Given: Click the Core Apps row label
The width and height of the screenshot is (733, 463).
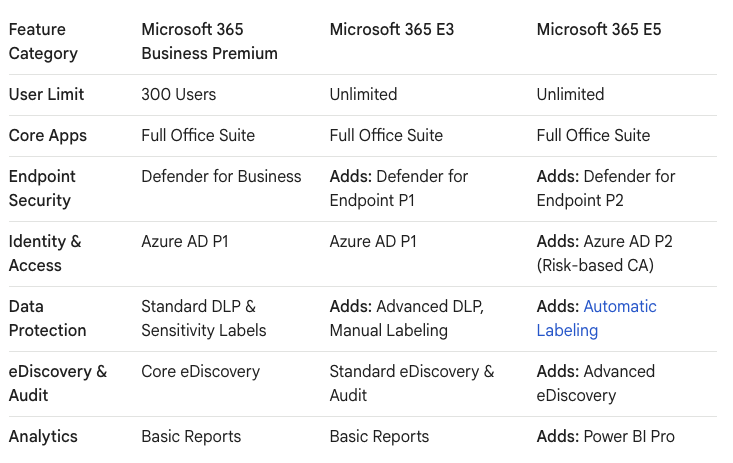Looking at the screenshot, I should [x=48, y=136].
